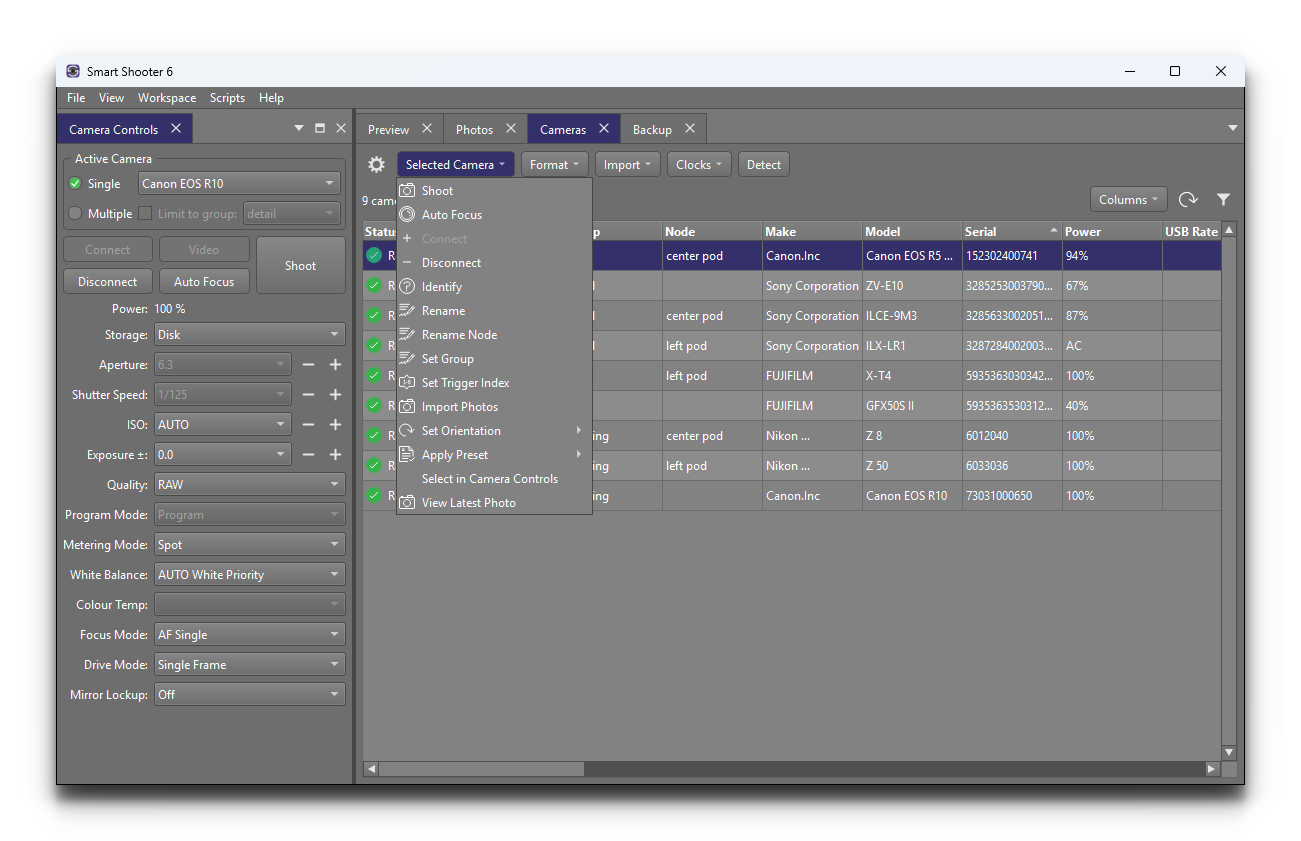Decrease Aperture with minus icon

tap(309, 365)
